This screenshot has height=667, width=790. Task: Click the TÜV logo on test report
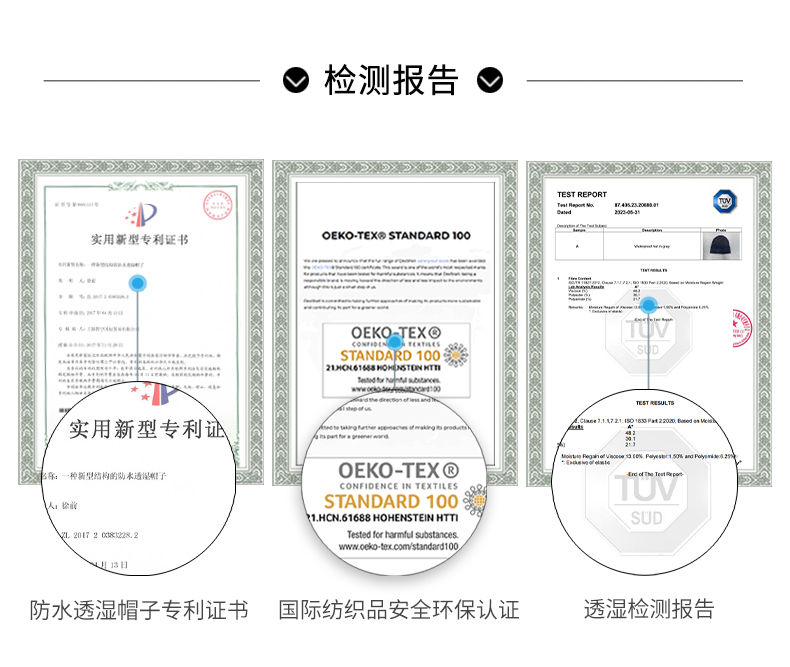click(725, 201)
